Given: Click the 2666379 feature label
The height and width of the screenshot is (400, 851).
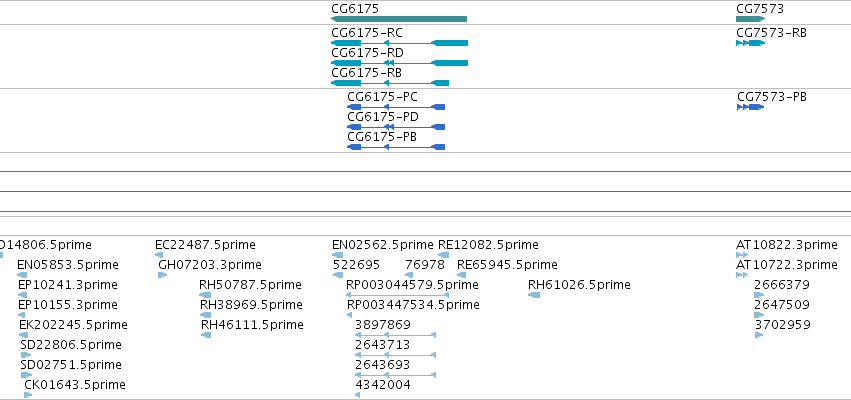Looking at the screenshot, I should [782, 285].
